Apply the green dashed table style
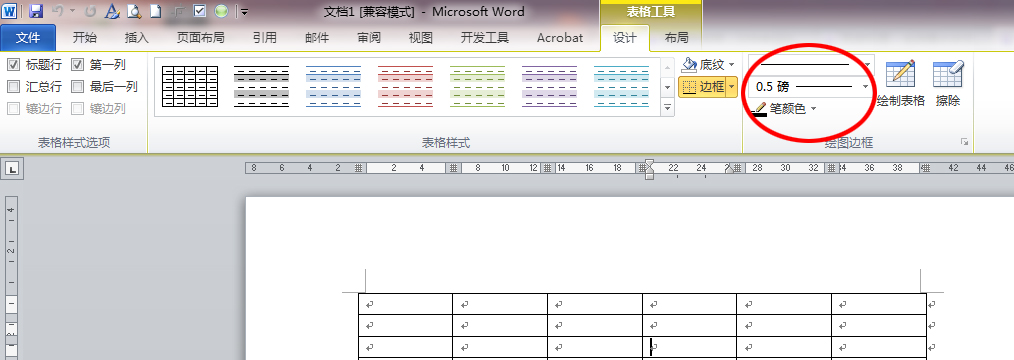1014x360 pixels. click(x=477, y=86)
